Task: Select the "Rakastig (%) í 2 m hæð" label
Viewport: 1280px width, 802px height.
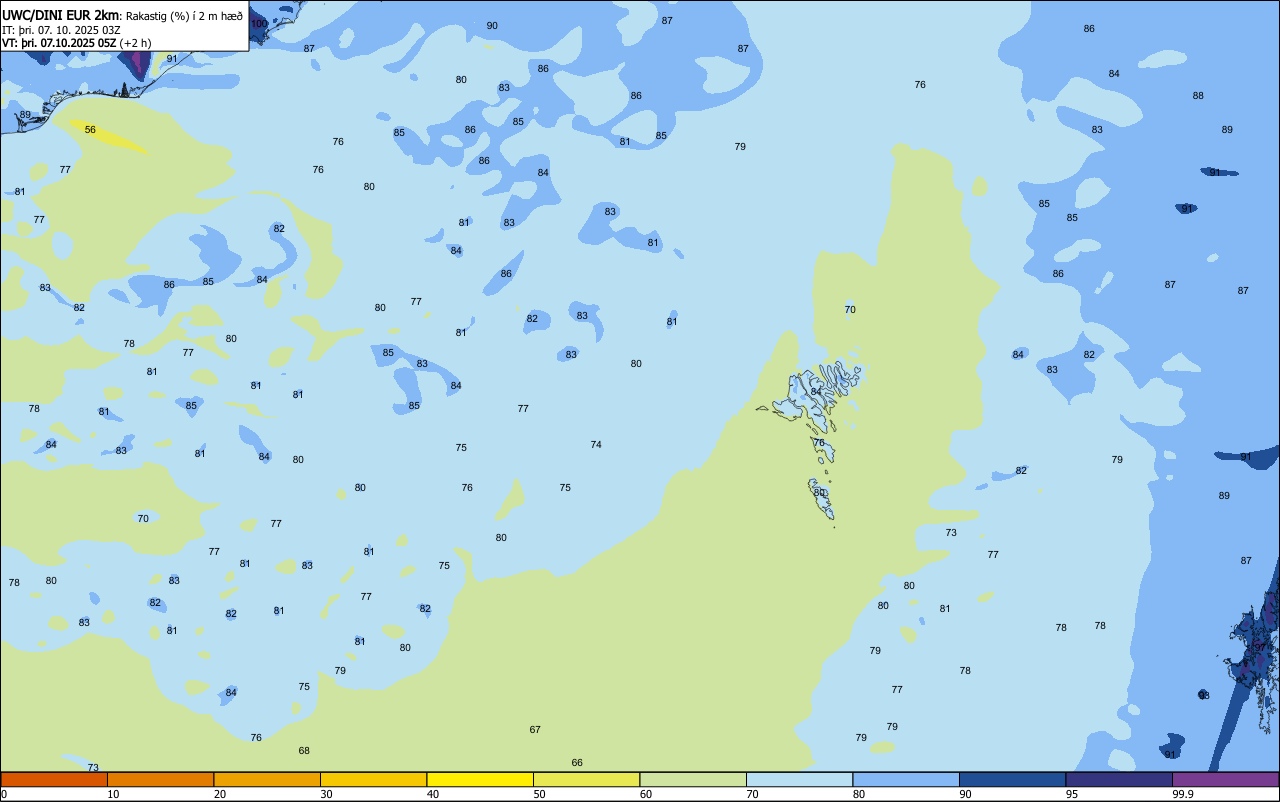Action: (x=184, y=16)
